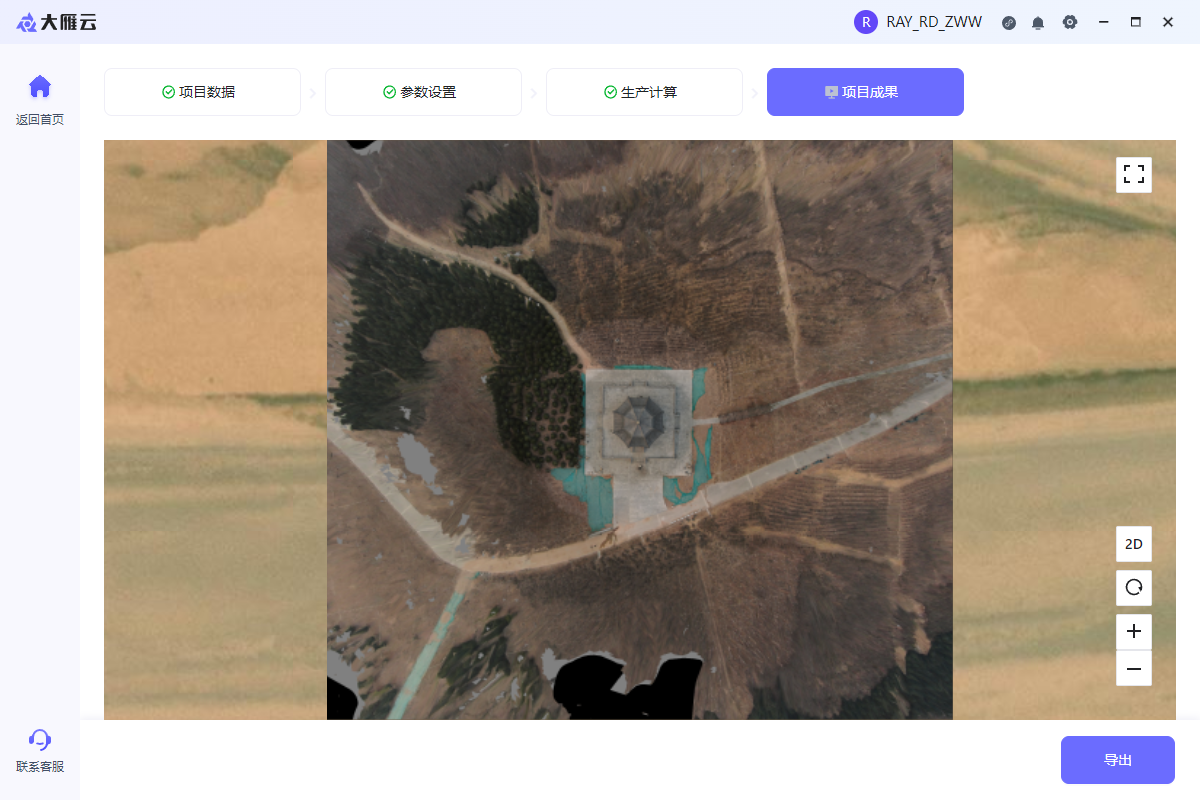
Task: Open 联系客服 customer support
Action: point(40,751)
